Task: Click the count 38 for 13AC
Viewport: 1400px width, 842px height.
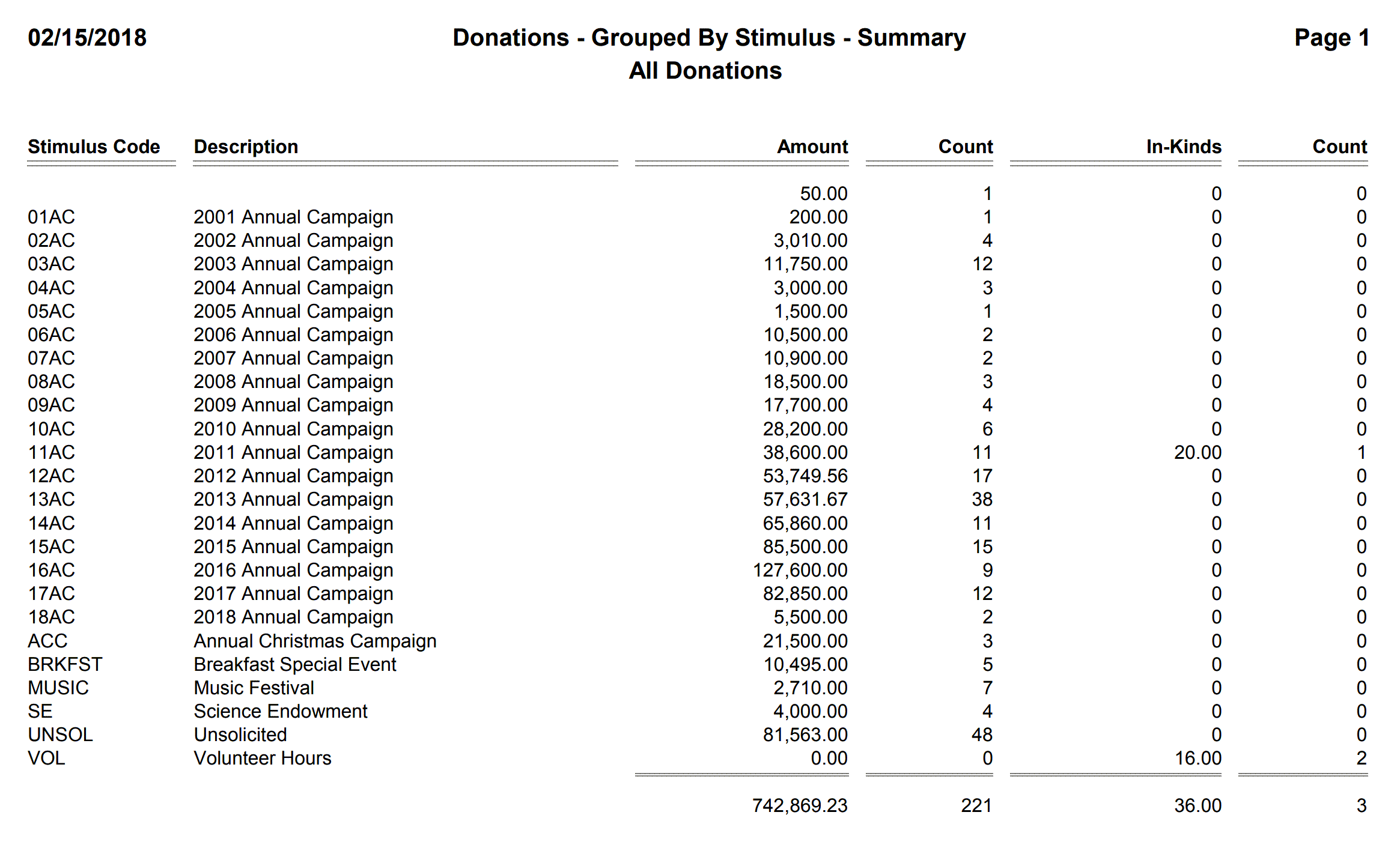Action: (982, 499)
